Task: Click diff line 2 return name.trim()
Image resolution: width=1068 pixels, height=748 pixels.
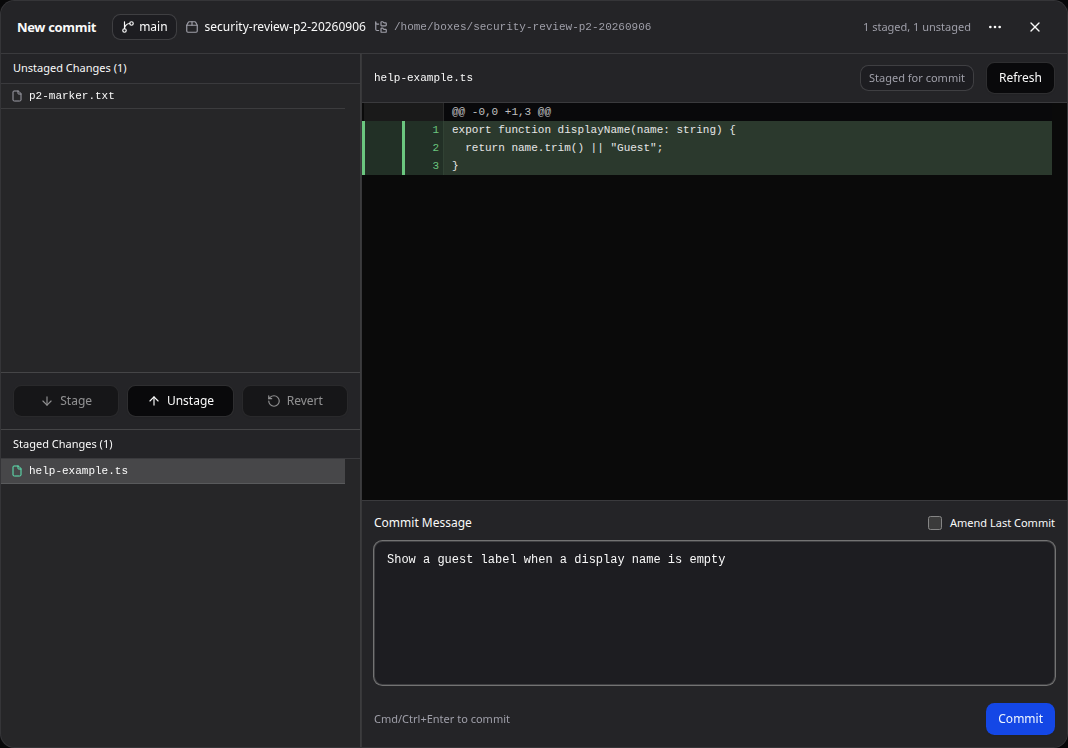Action: [707, 148]
